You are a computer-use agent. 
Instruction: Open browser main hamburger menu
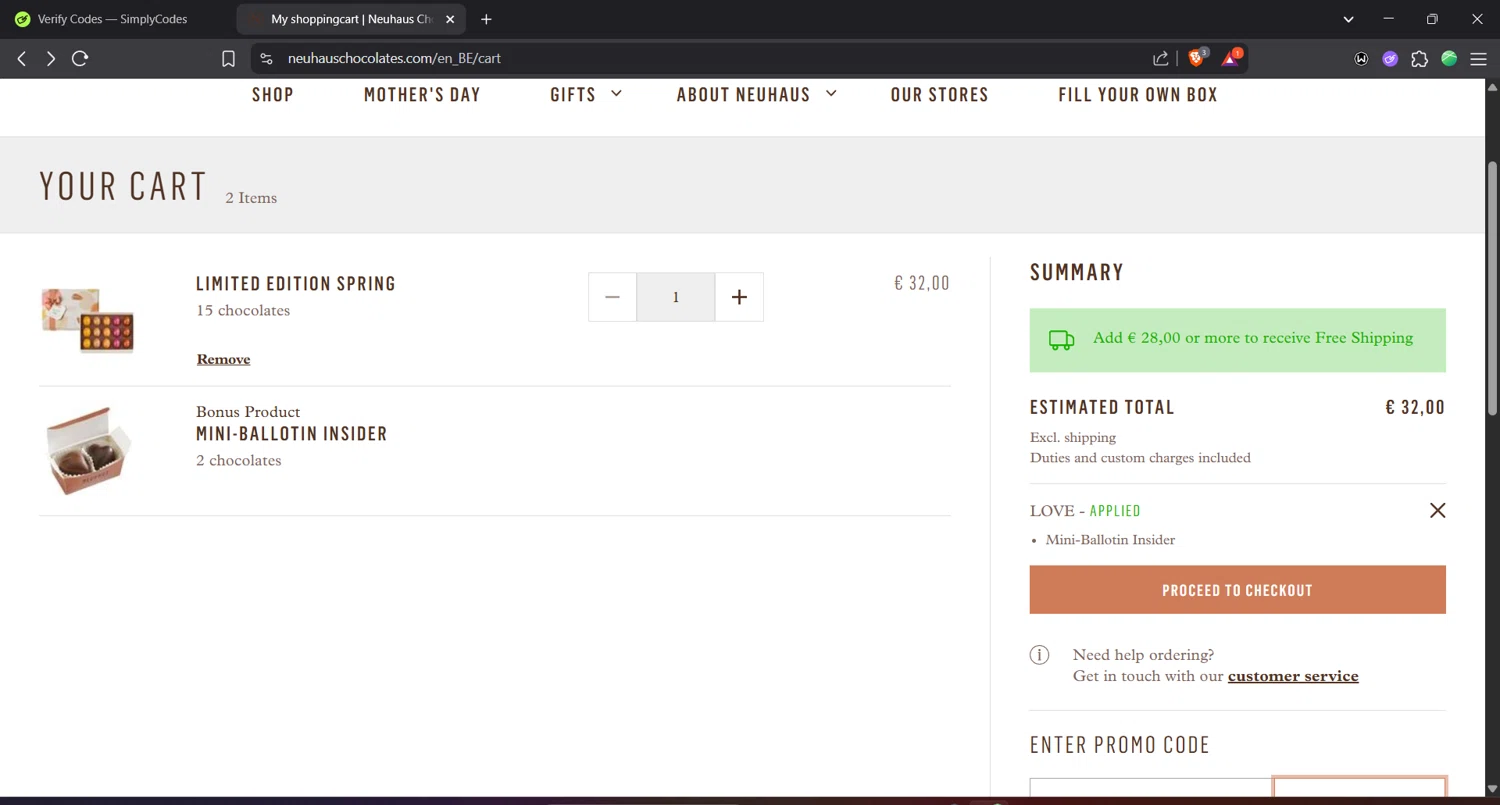pos(1478,59)
